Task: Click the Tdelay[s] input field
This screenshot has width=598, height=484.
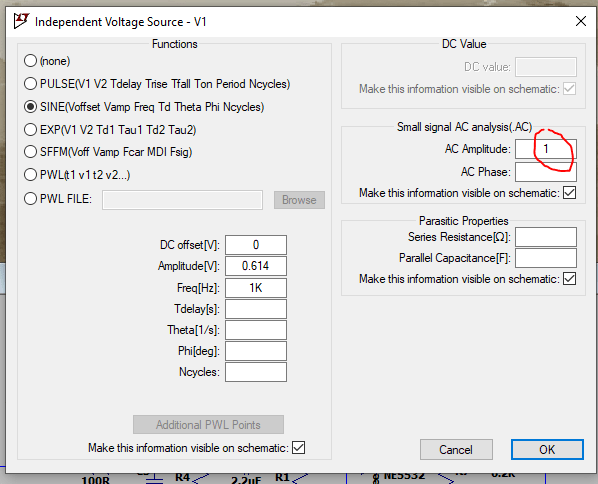Action: point(256,309)
